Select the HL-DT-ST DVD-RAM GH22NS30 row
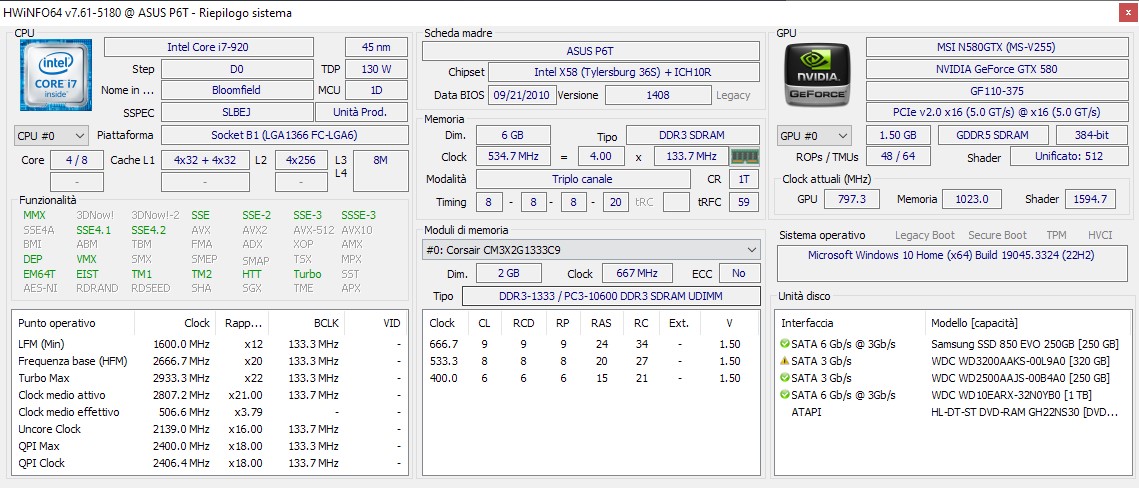The height and width of the screenshot is (488, 1139). (952, 412)
